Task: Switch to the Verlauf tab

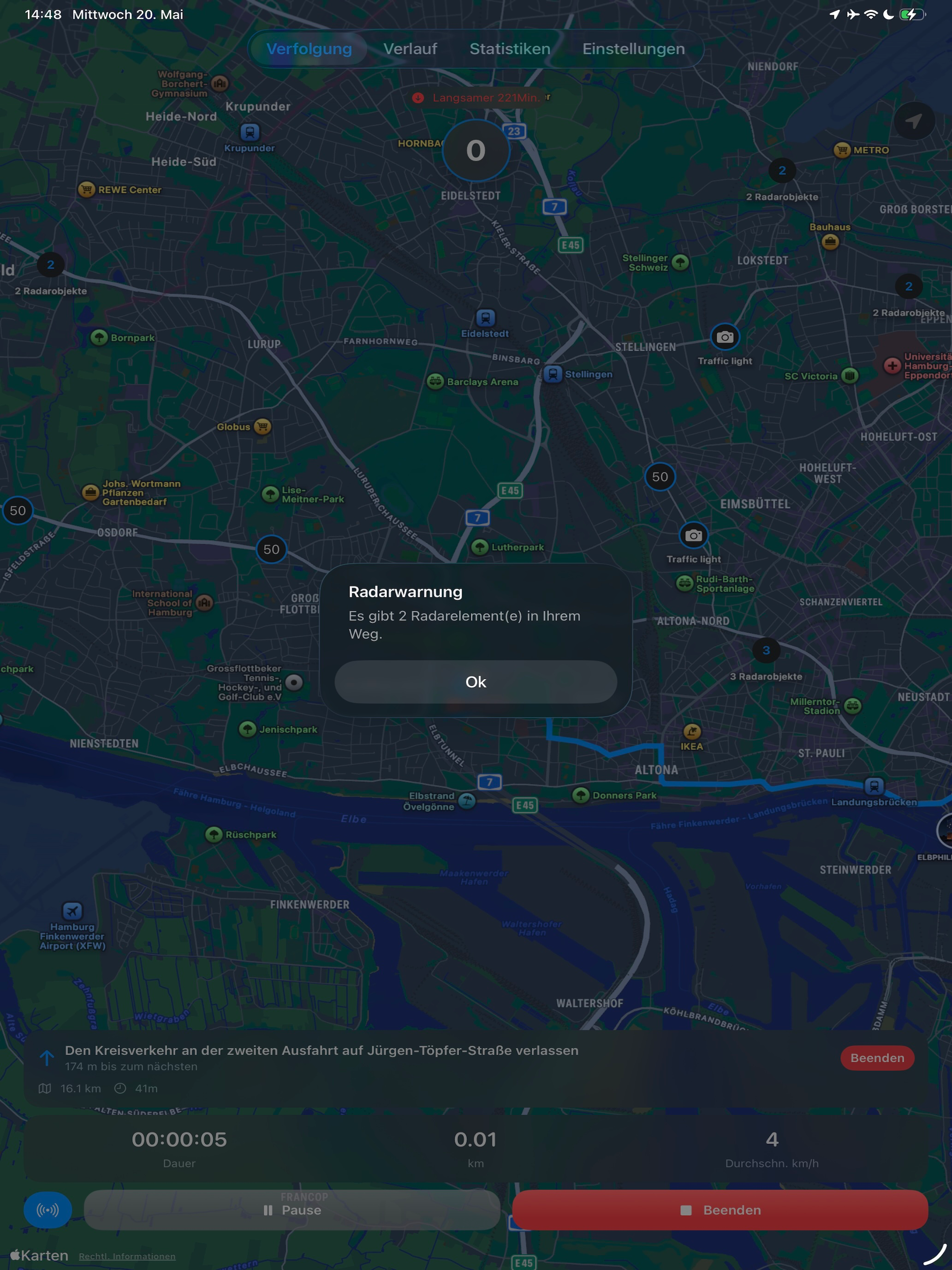Action: tap(410, 49)
